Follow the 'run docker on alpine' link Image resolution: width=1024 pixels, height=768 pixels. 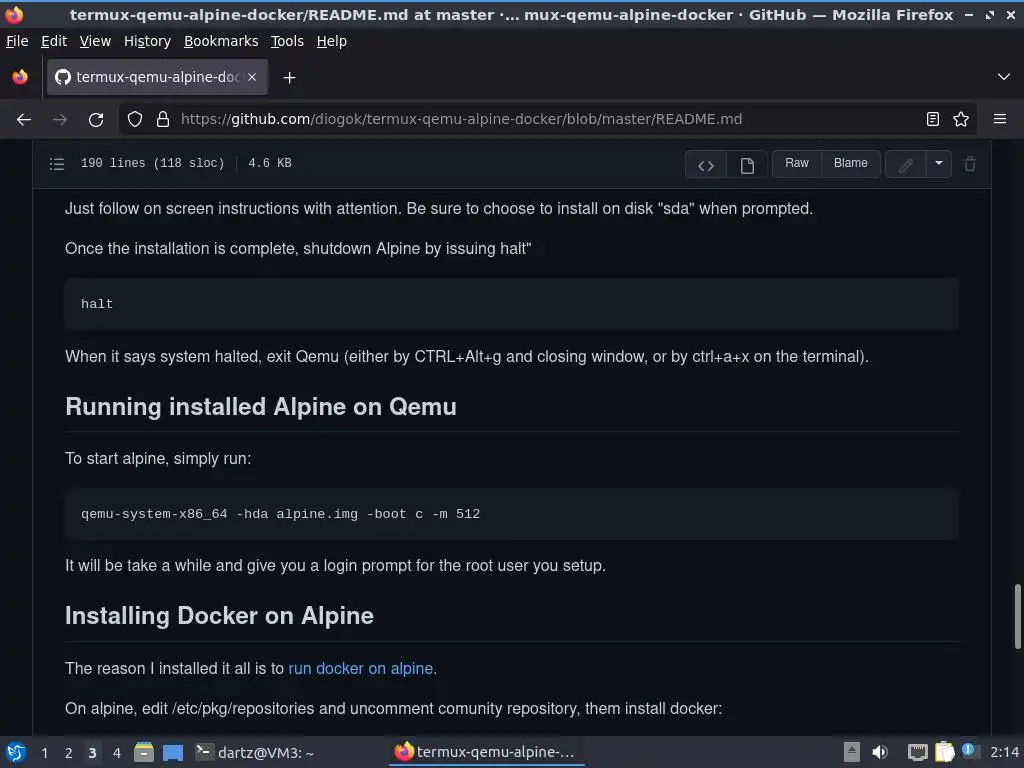coord(360,669)
